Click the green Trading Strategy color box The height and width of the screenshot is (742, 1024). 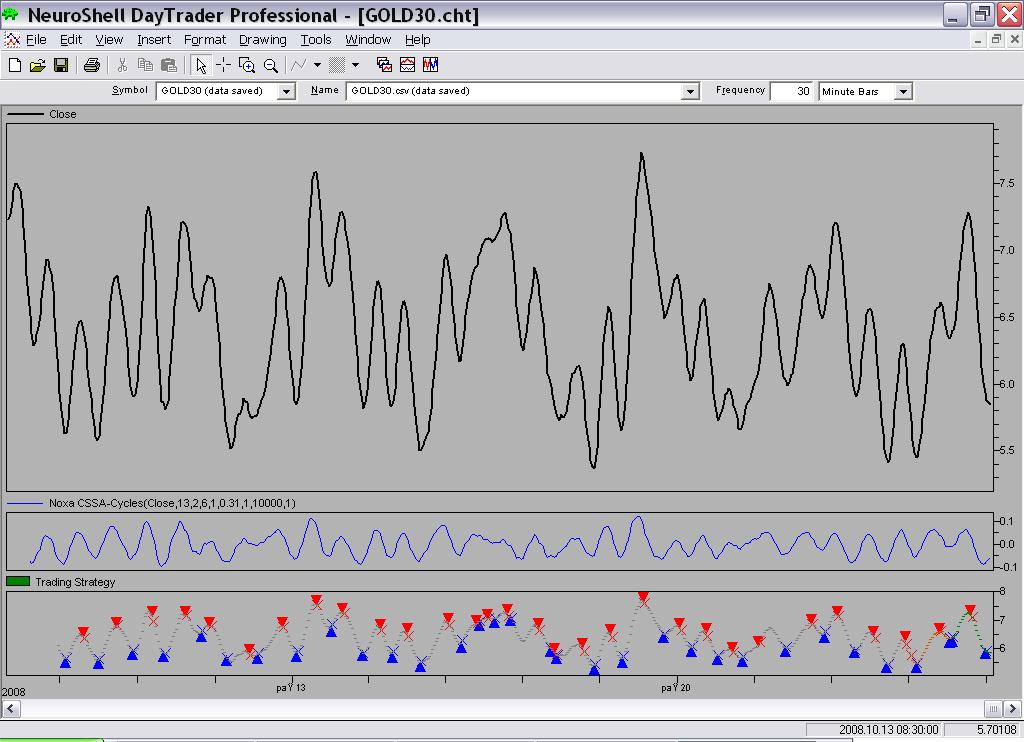[x=18, y=581]
